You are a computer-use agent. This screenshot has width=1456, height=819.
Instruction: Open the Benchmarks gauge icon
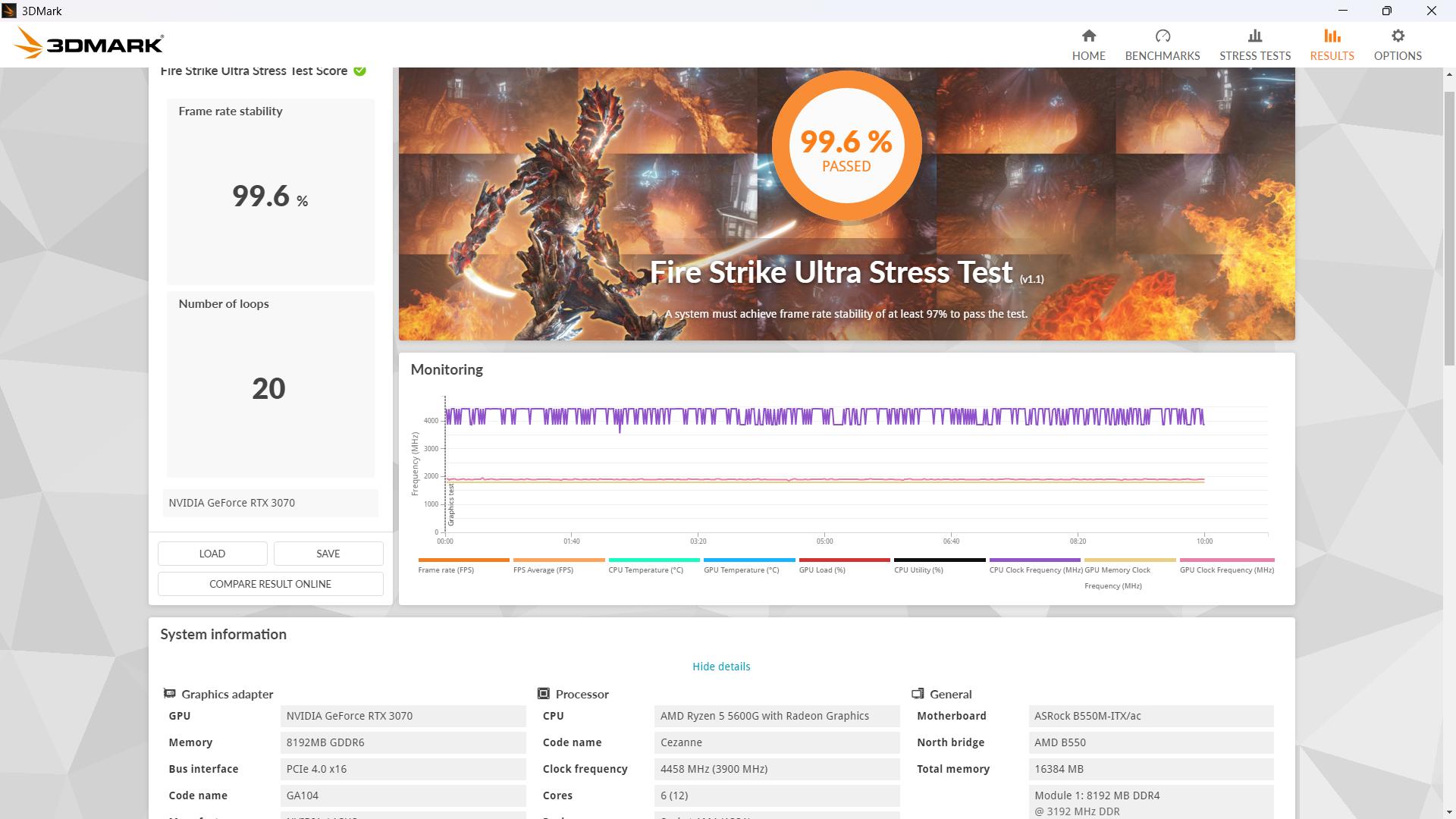1162,36
